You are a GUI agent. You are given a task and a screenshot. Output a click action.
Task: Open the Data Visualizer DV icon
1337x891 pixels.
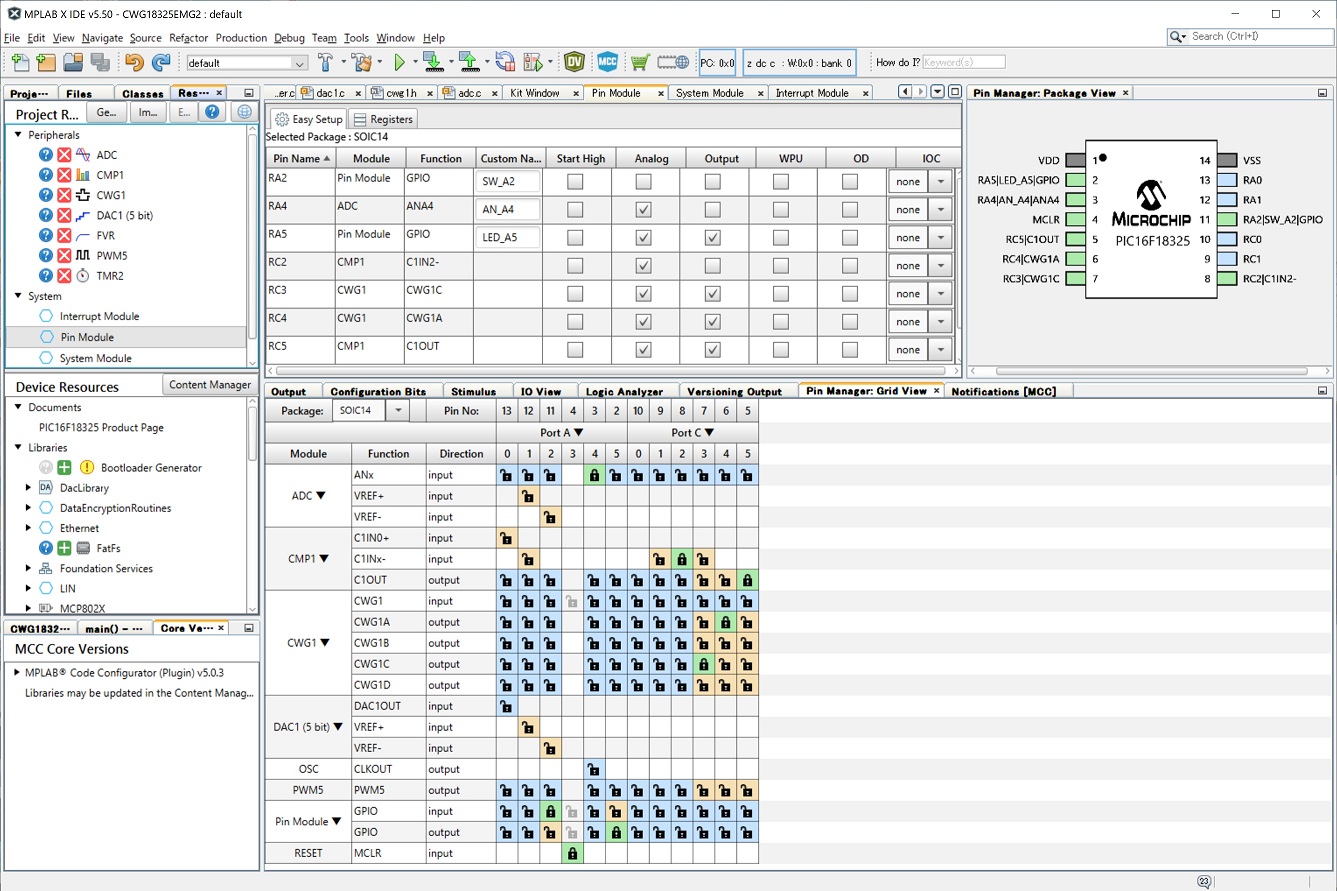point(574,62)
